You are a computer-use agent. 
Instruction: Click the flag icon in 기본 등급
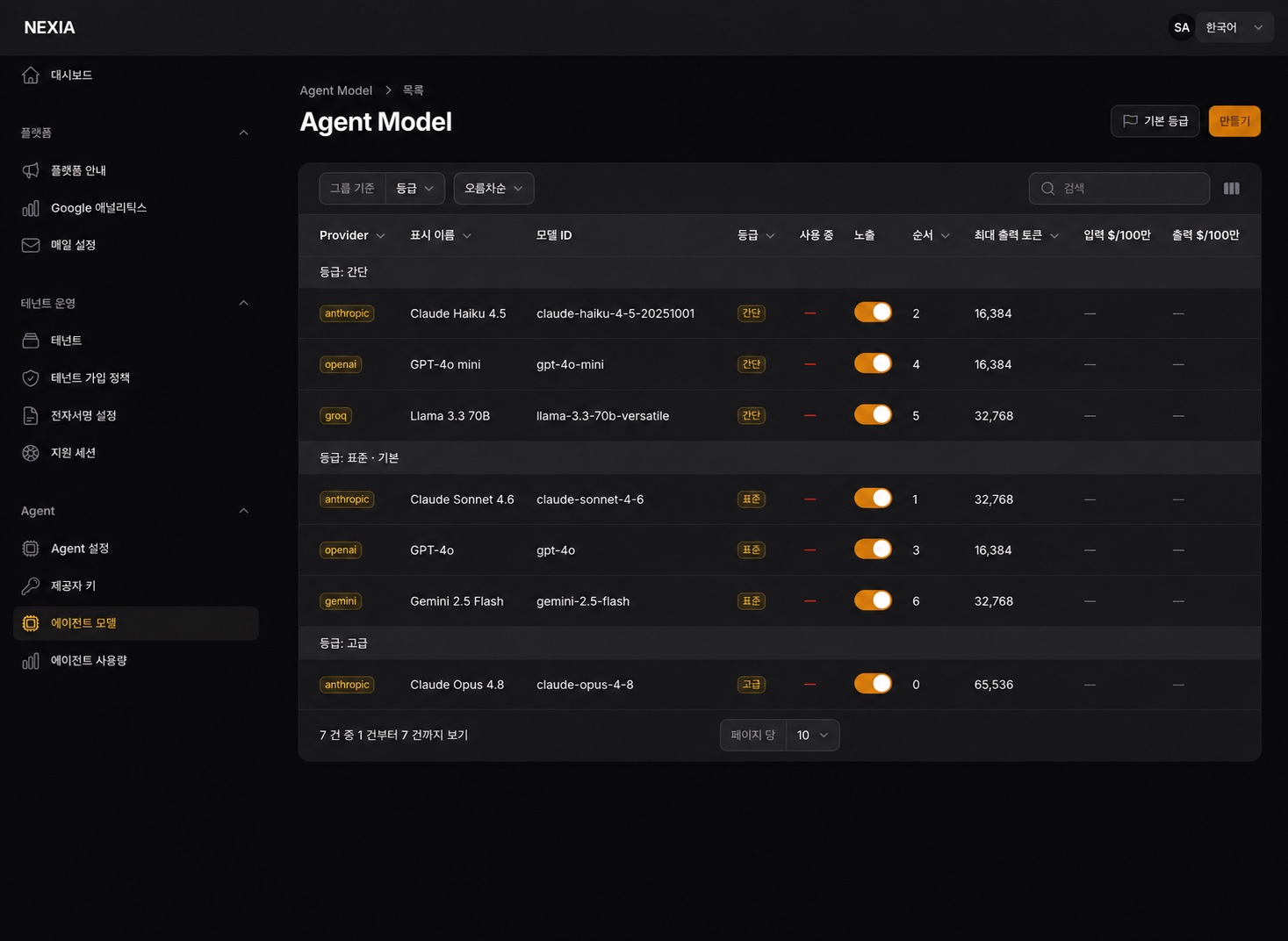coord(1131,121)
